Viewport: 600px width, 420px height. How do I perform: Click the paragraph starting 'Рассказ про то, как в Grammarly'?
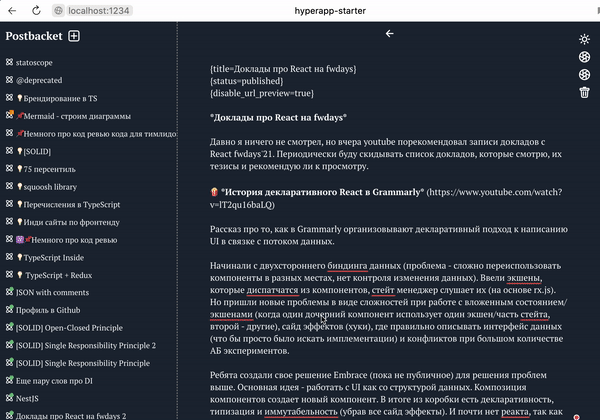pos(388,235)
